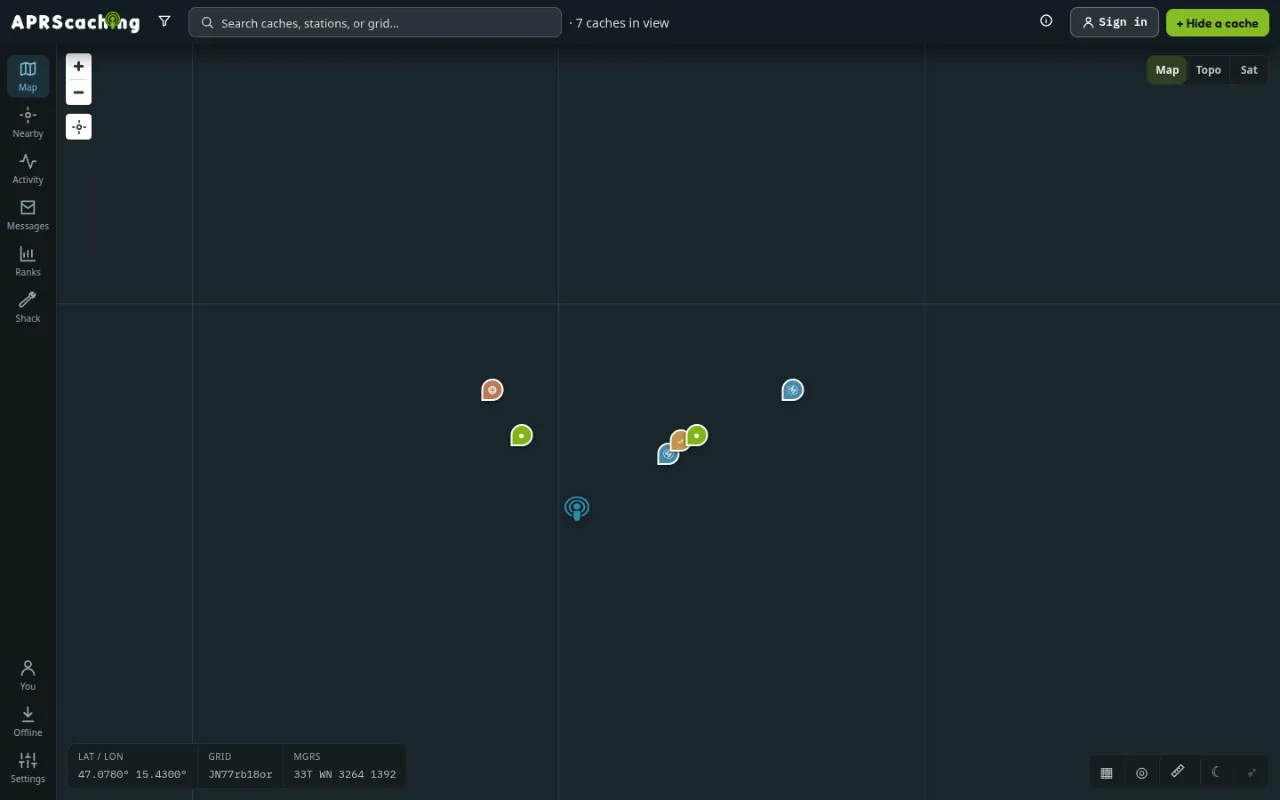Click the dim arrow icon at toolbar end
The width and height of the screenshot is (1280, 800).
coord(1251,772)
